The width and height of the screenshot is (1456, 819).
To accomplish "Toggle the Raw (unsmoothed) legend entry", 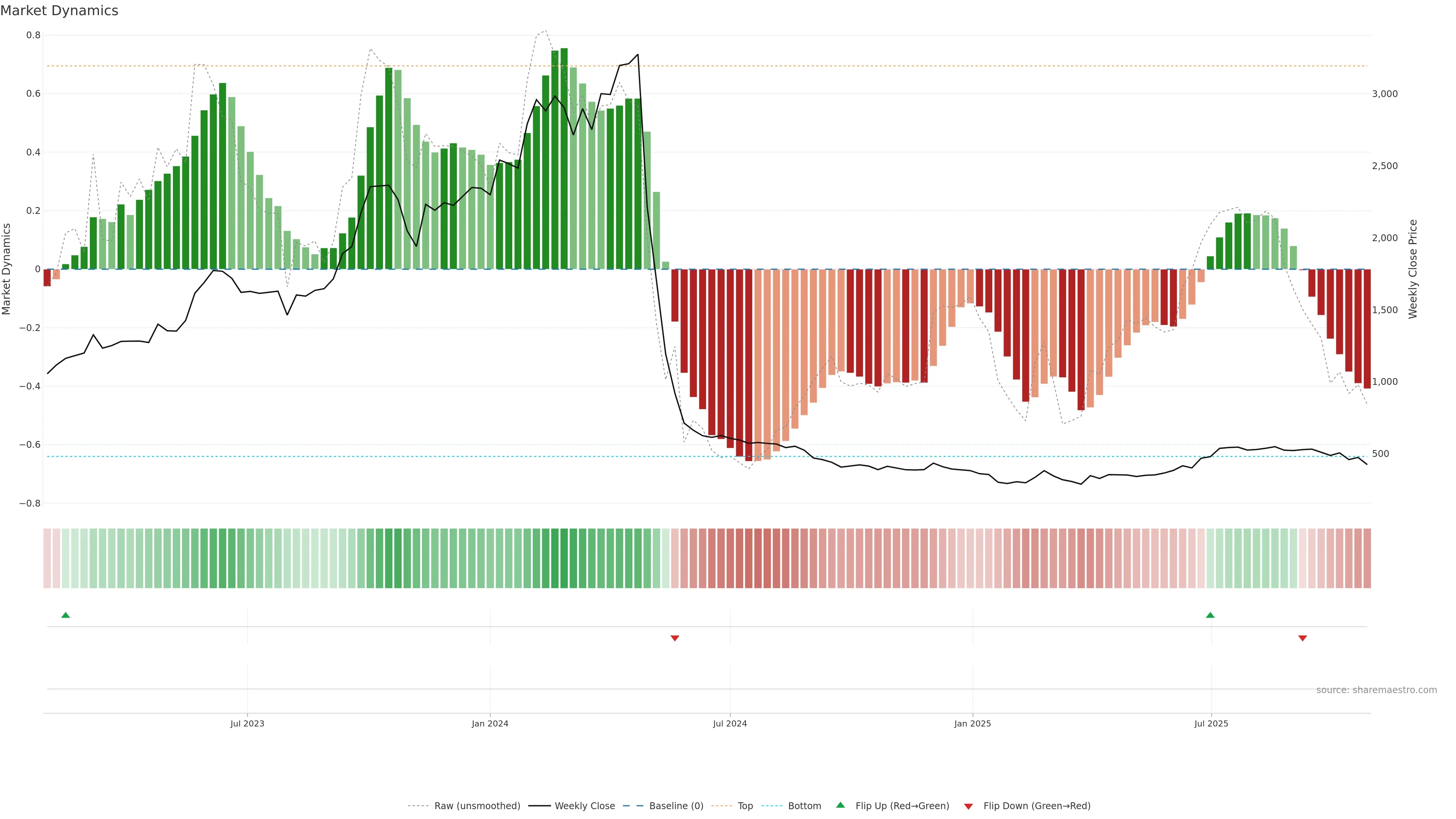I will [x=477, y=806].
